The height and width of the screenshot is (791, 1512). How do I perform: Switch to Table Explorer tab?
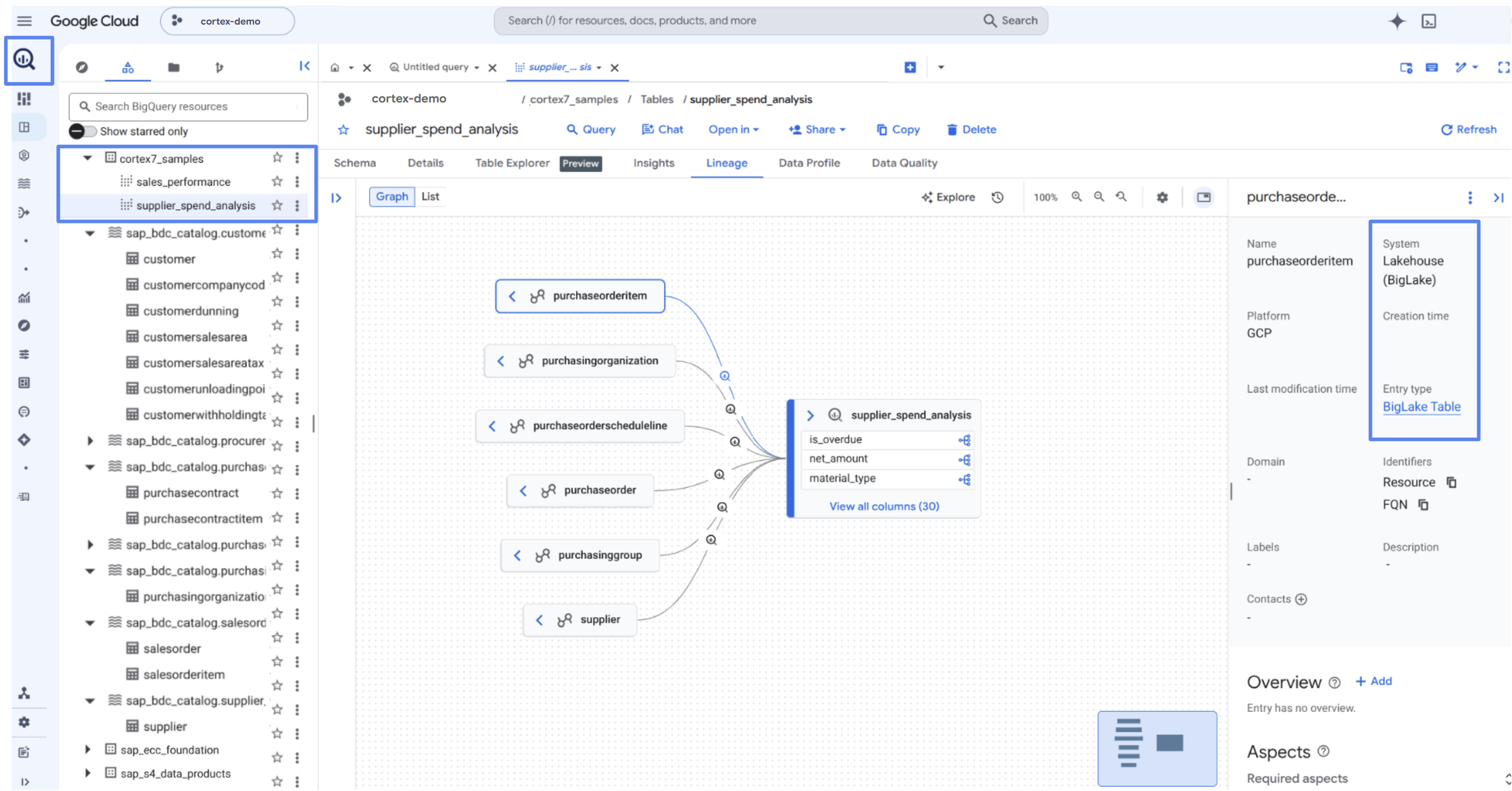coord(512,164)
